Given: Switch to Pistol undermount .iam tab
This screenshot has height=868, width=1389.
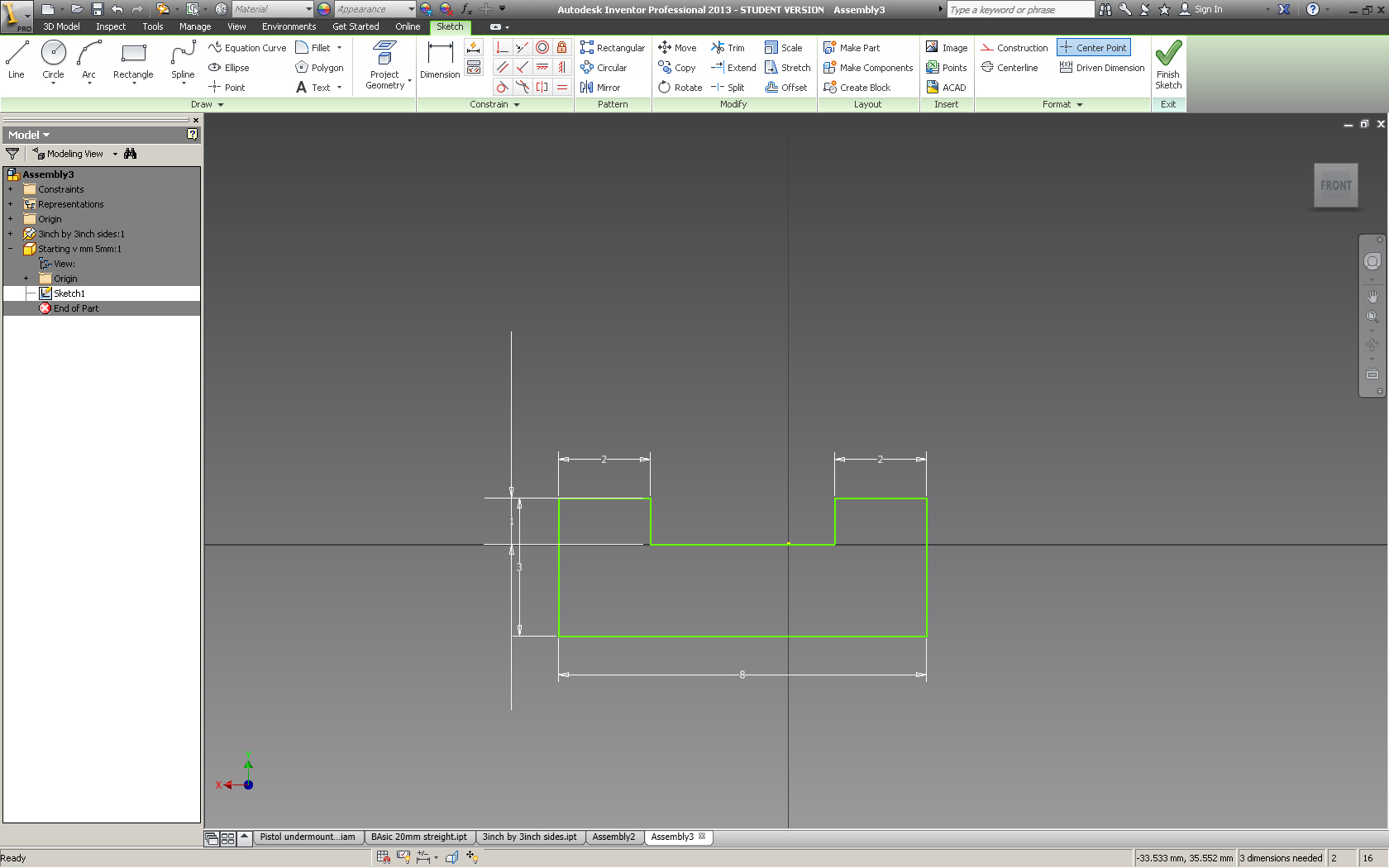Looking at the screenshot, I should pos(308,837).
